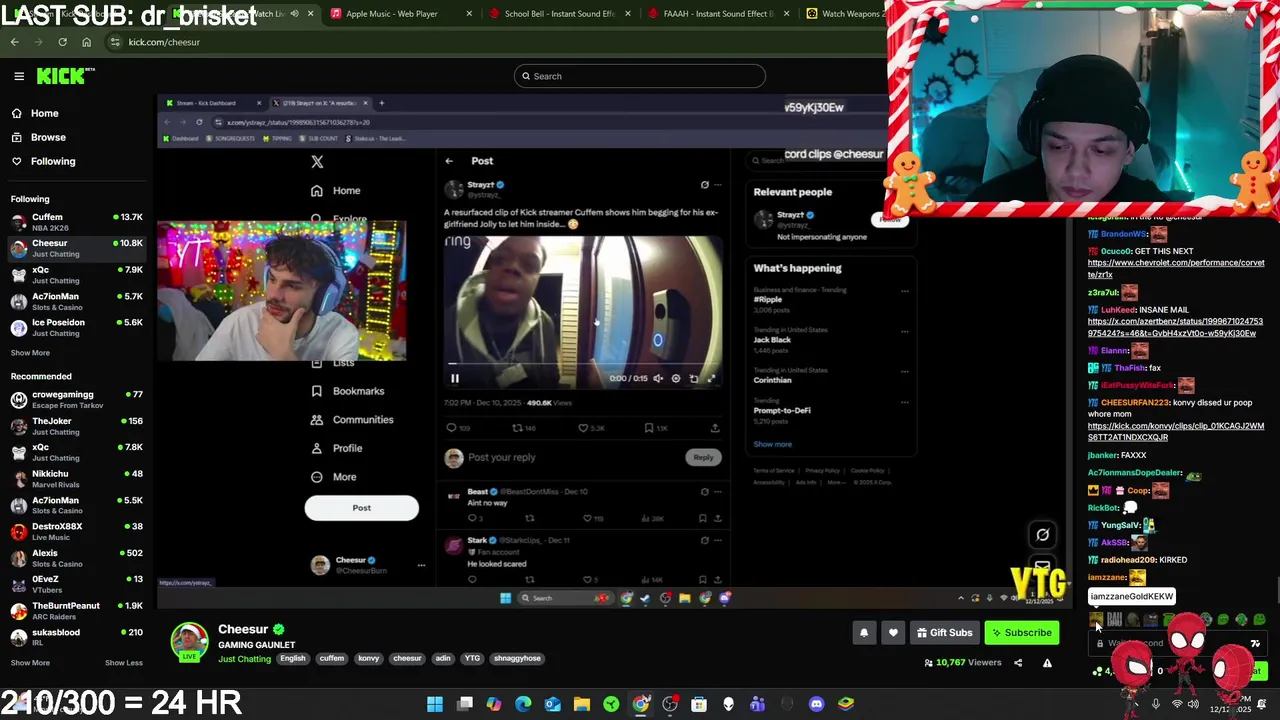The height and width of the screenshot is (720, 1280).
Task: Open Ac7ionMan in Following list
Action: pyautogui.click(x=76, y=301)
